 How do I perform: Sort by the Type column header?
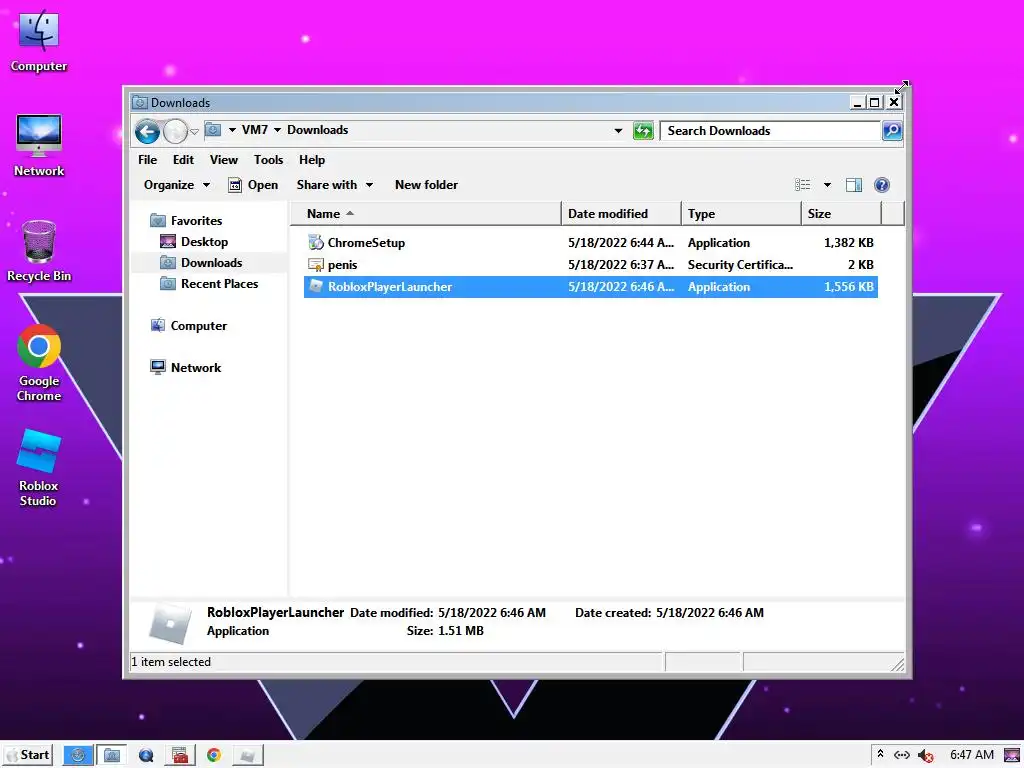741,214
